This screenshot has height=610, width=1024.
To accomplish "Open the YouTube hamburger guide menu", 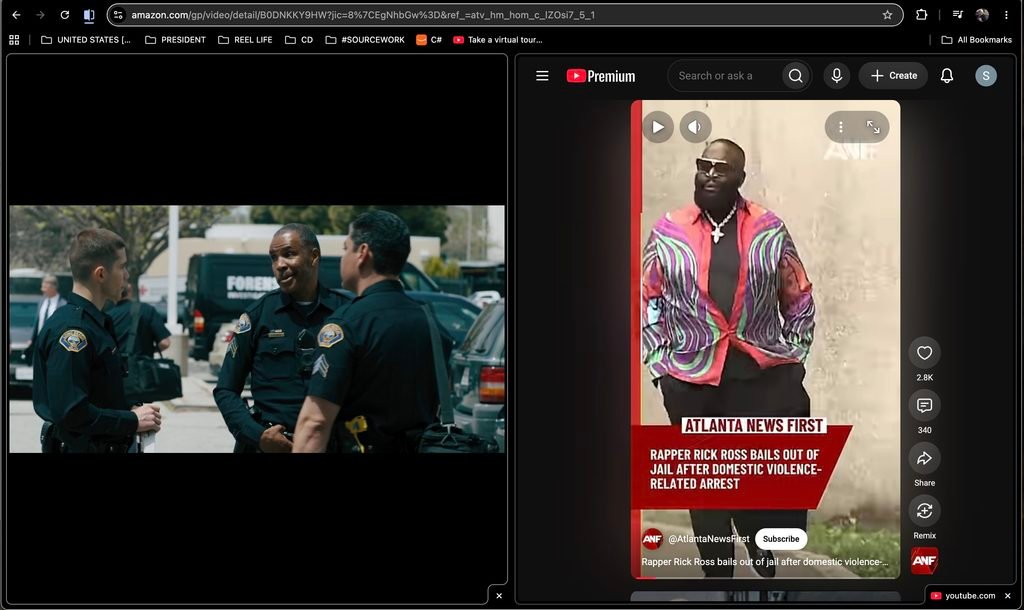I will click(x=542, y=76).
